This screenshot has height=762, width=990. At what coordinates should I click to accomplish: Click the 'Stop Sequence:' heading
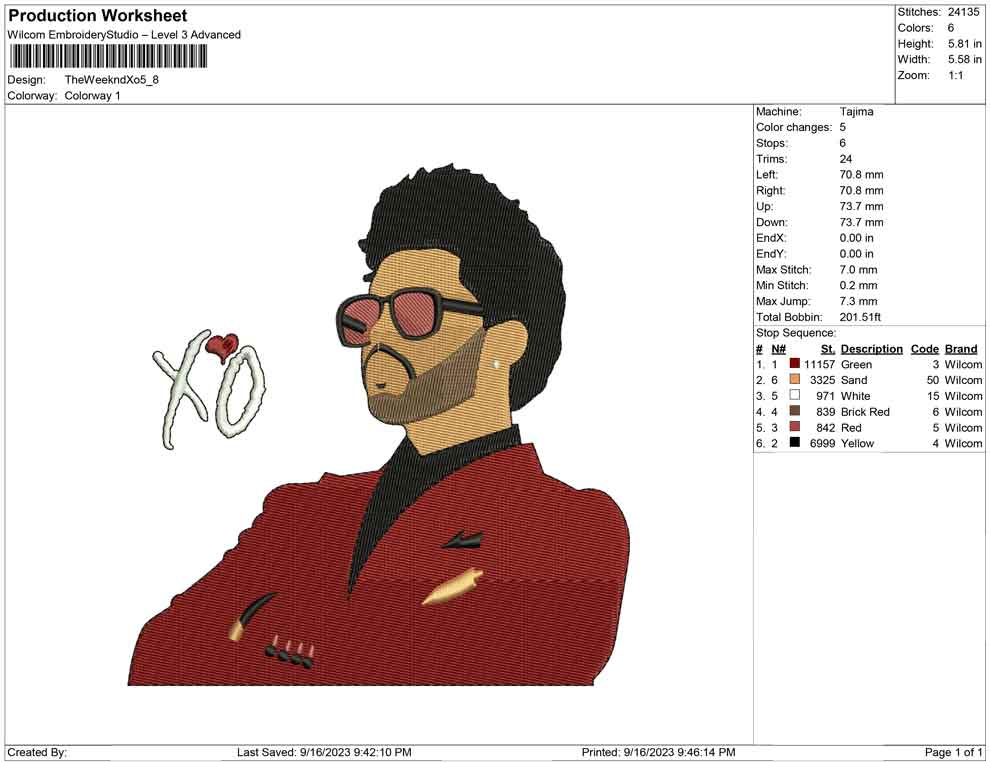pos(796,333)
